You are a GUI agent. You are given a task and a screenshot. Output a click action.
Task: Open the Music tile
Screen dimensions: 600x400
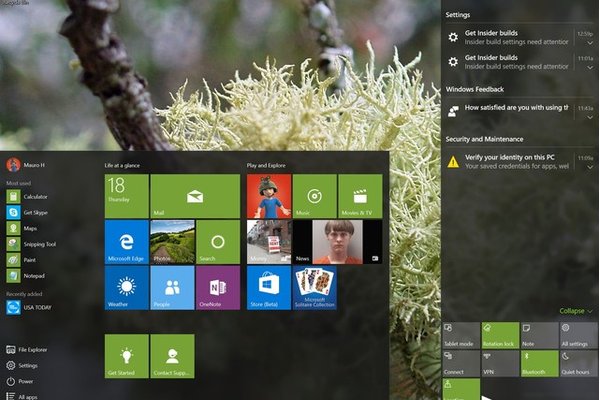coord(315,196)
